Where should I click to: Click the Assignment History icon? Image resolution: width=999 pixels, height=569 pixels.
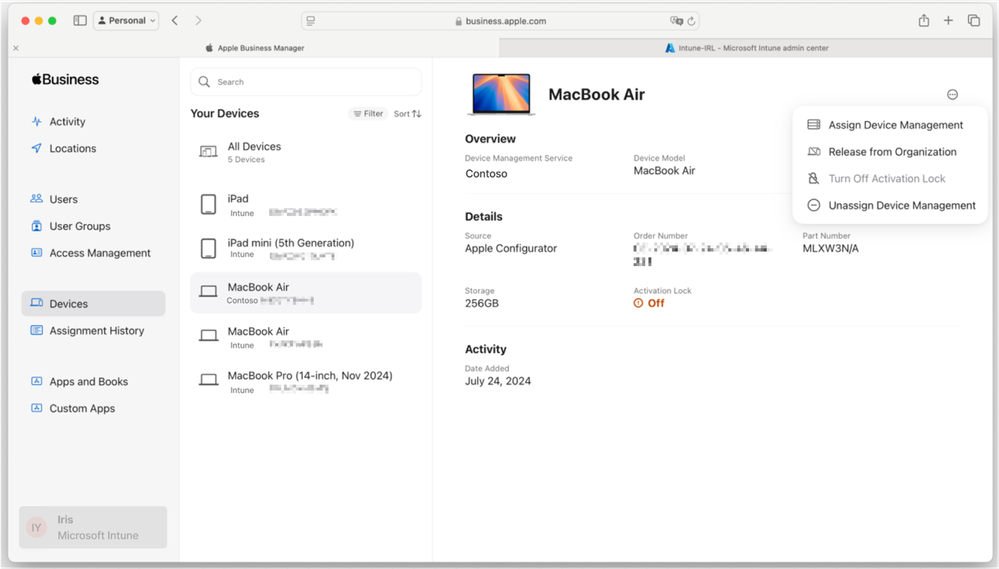[x=36, y=330]
